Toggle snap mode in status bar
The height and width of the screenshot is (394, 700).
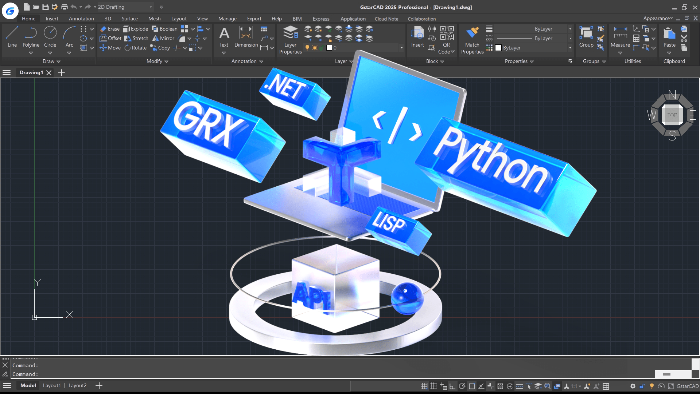coord(433,386)
